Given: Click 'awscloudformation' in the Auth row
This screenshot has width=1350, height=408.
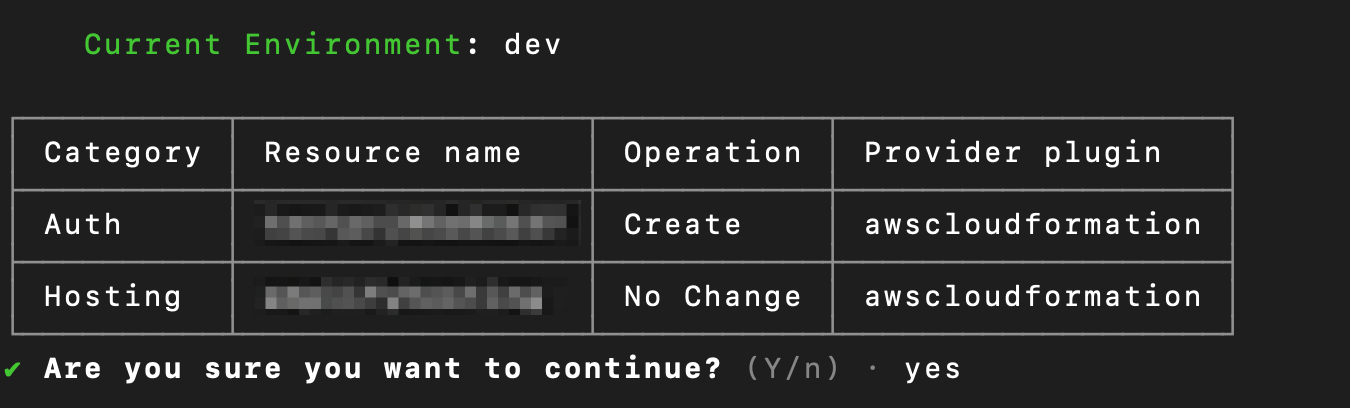Looking at the screenshot, I should point(1033,224).
